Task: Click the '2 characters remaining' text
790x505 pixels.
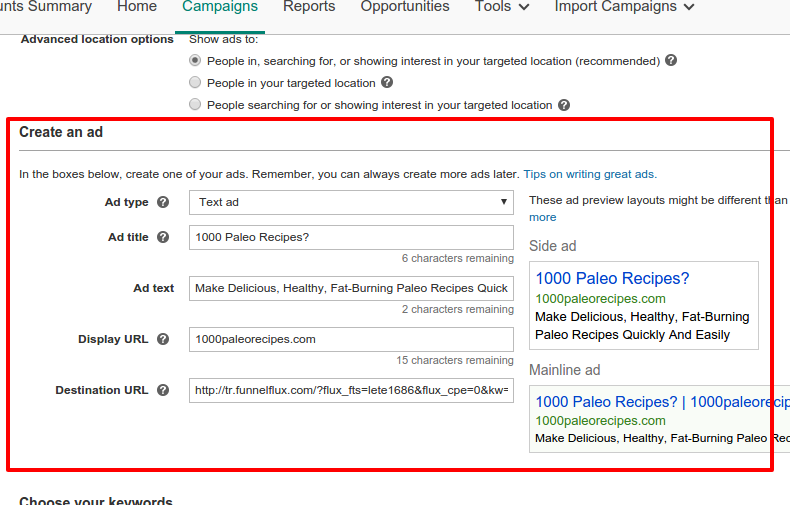Action: click(x=457, y=309)
